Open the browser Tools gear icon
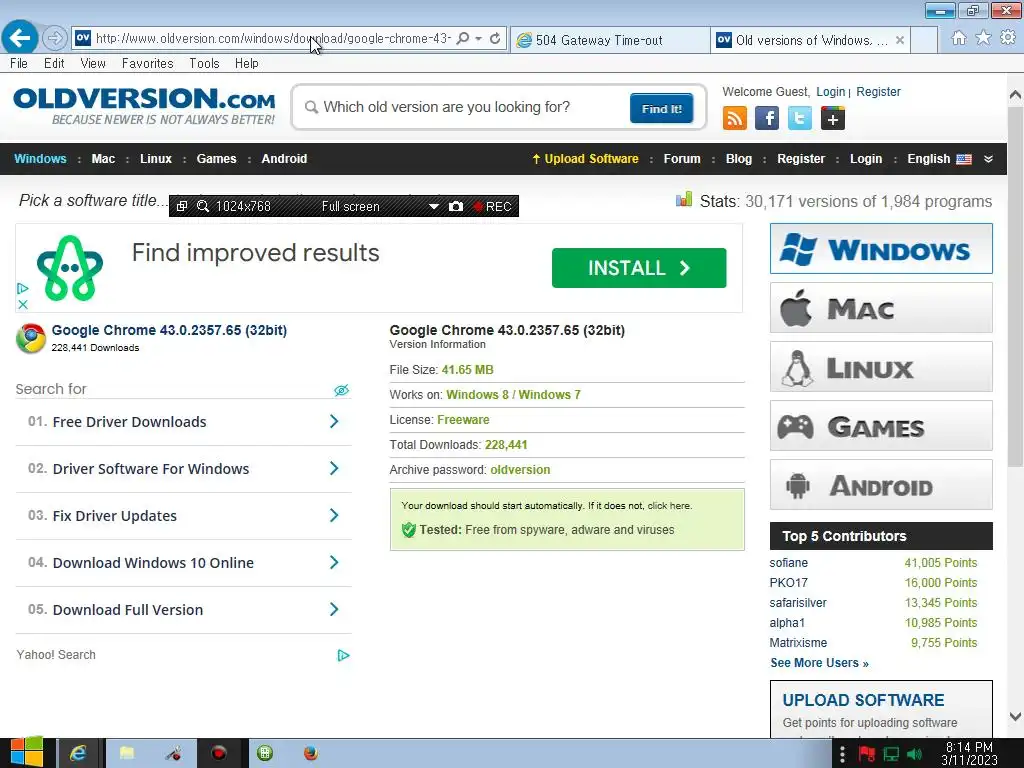1024x768 pixels. pyautogui.click(x=1008, y=38)
